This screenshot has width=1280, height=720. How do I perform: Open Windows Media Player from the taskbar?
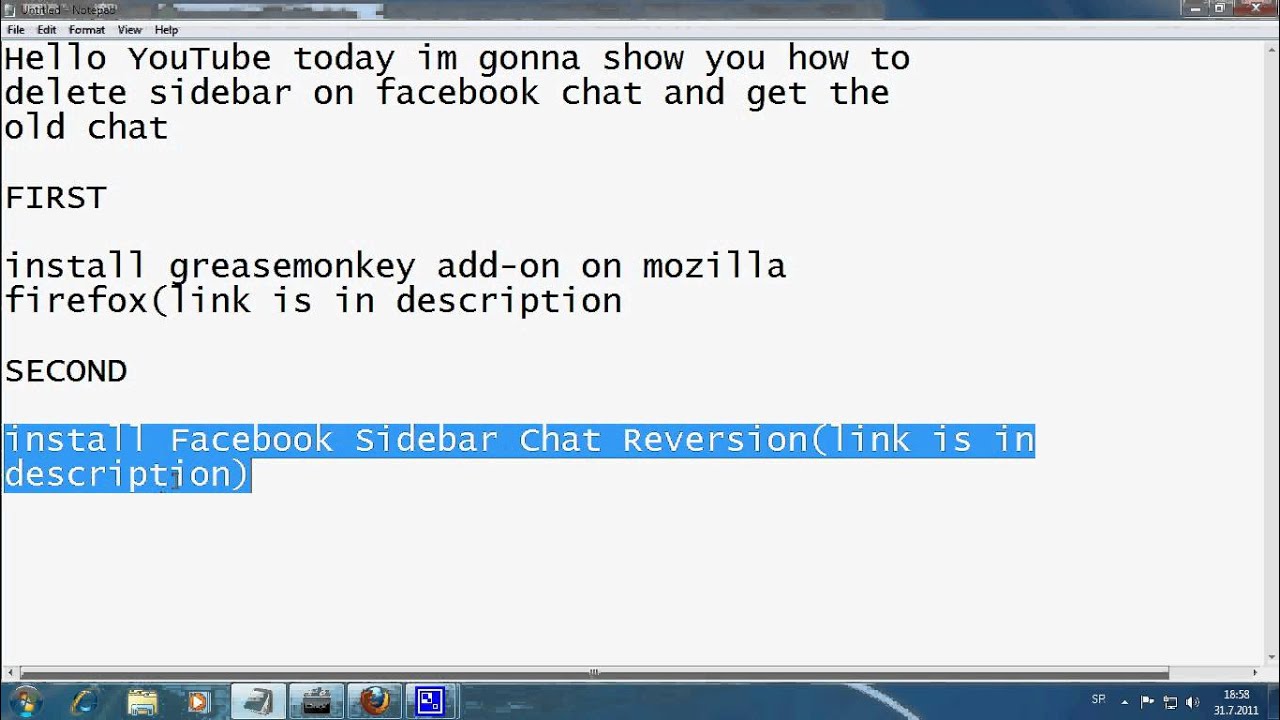199,701
